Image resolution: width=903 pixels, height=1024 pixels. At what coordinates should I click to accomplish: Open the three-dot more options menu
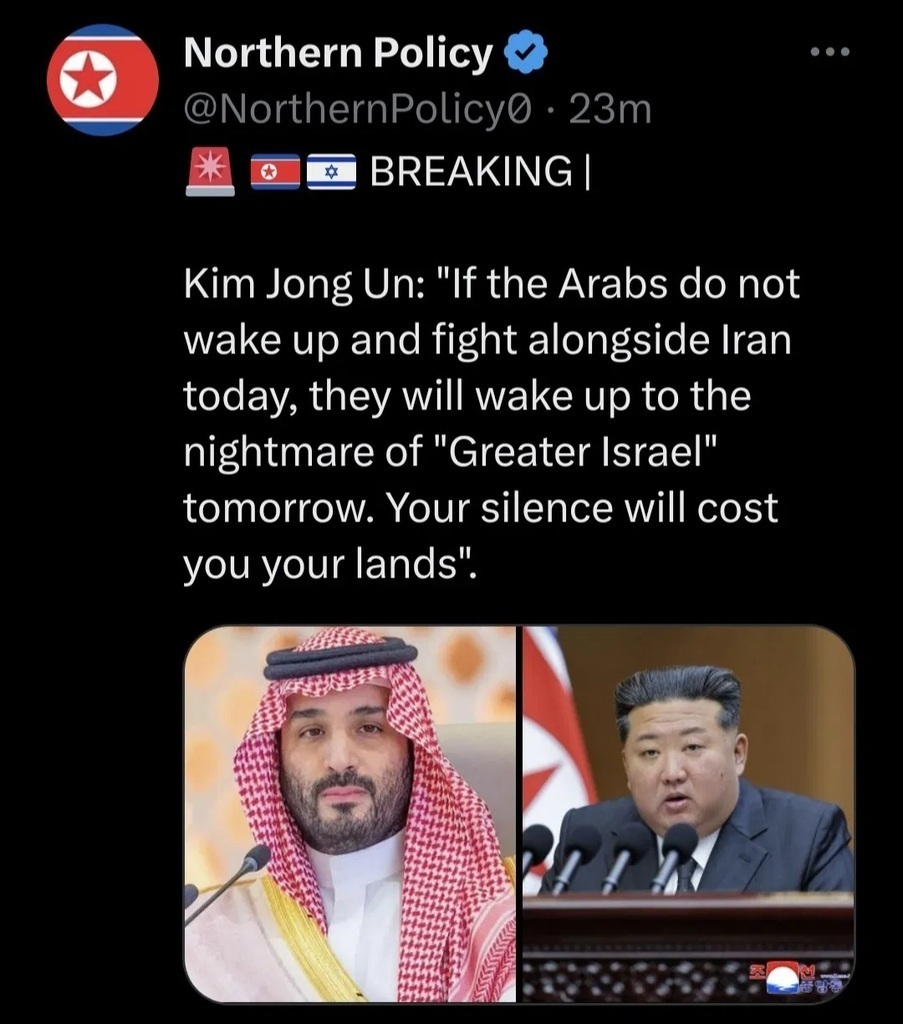[830, 52]
